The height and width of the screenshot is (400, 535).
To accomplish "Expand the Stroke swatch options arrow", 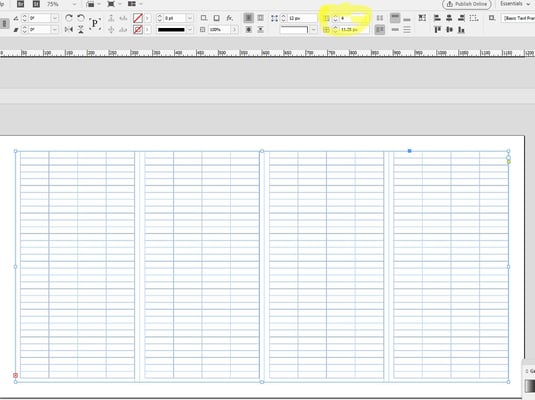I will 147,30.
